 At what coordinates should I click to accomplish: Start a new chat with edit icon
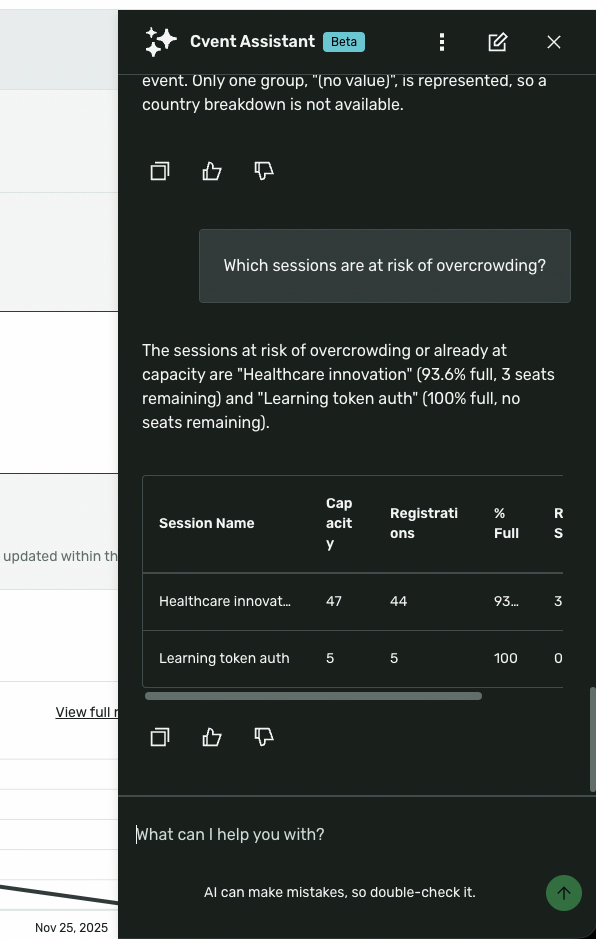point(498,42)
